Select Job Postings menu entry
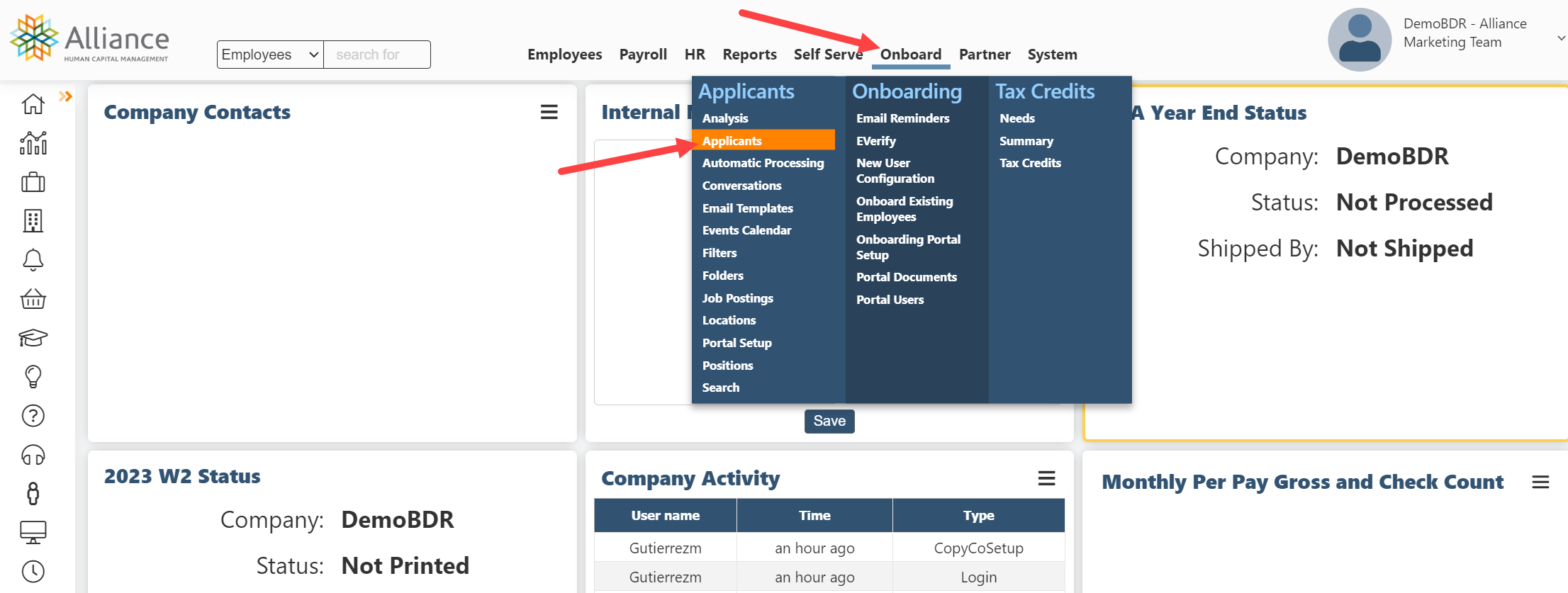 (x=737, y=298)
